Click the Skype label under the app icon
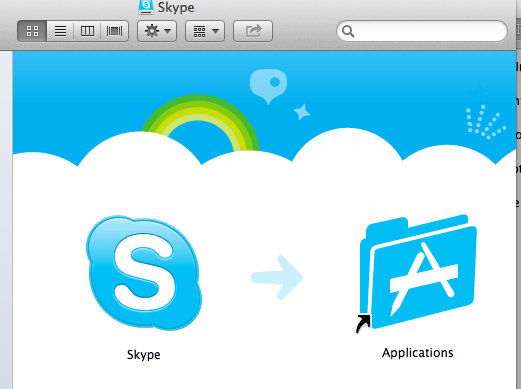The image size is (521, 389). [x=144, y=355]
